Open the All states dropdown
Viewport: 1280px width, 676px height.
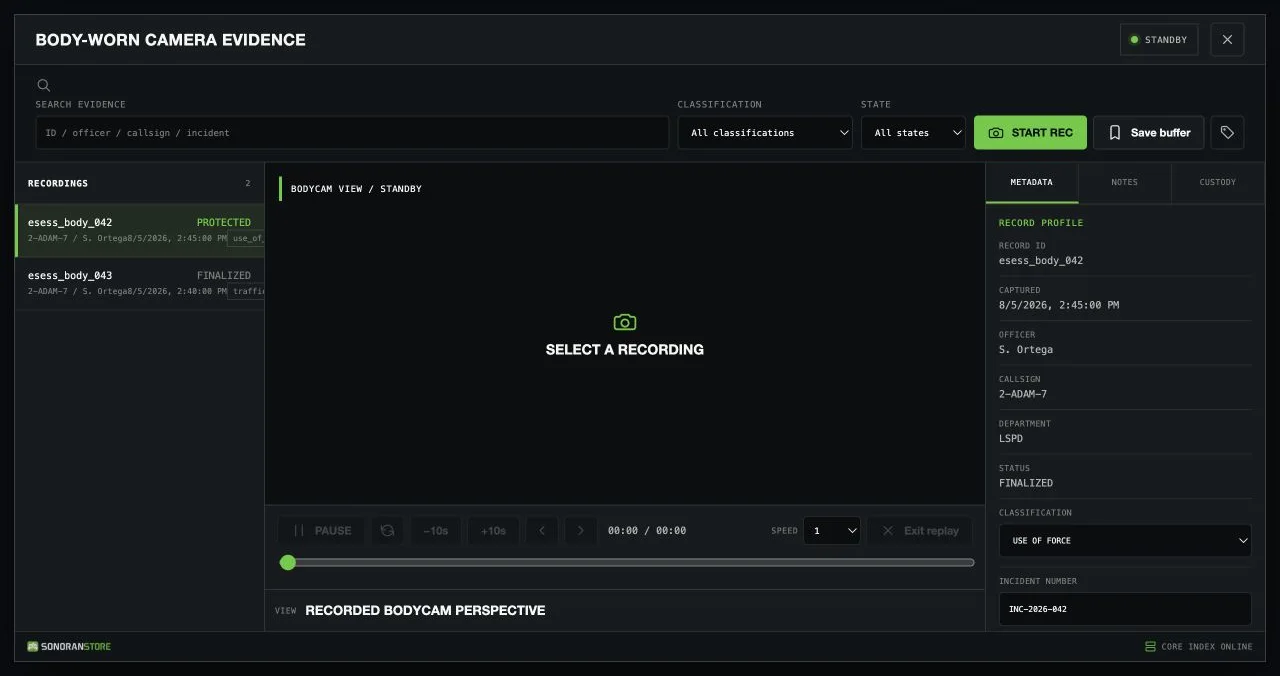(x=913, y=133)
